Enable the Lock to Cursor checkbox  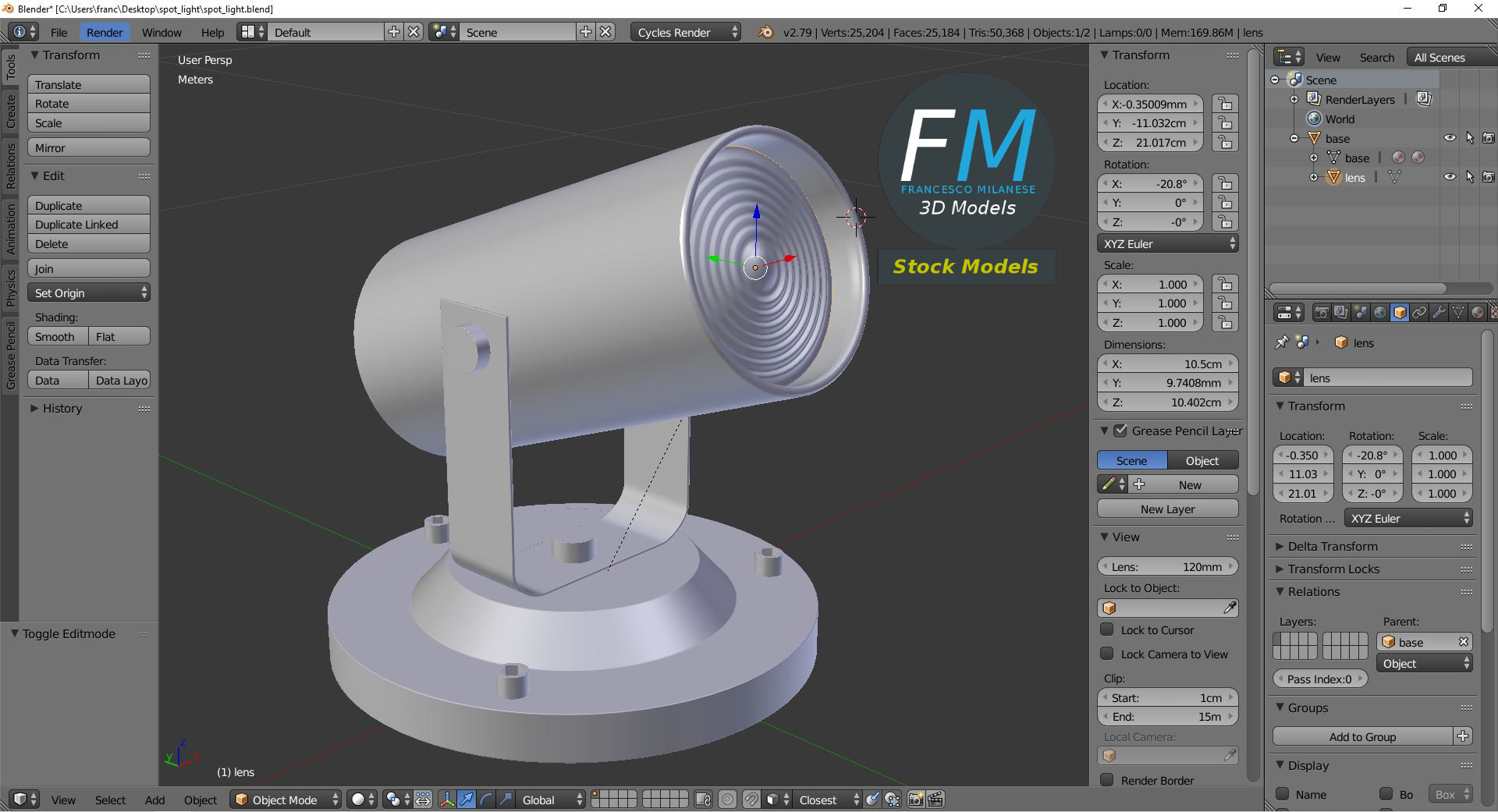coord(1106,629)
